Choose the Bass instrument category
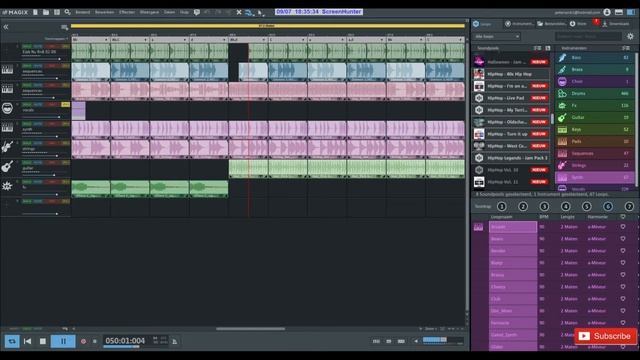This screenshot has width=640, height=360. pyautogui.click(x=595, y=58)
